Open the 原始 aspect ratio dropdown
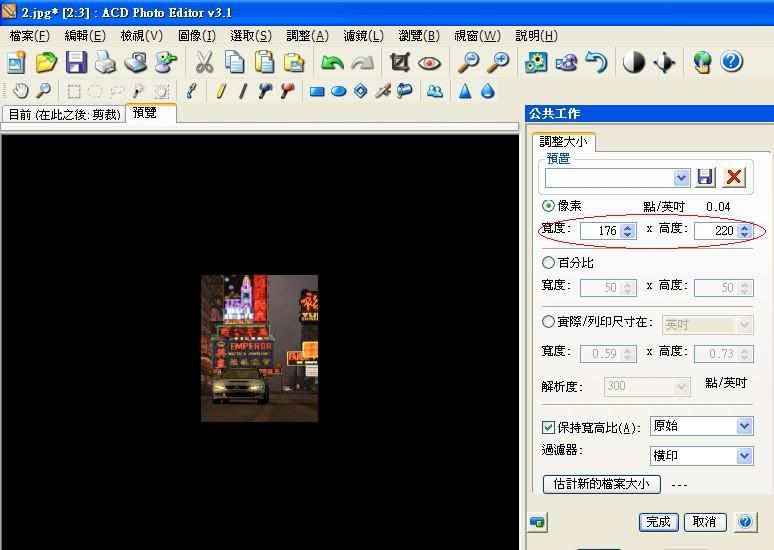This screenshot has height=550, width=774. coord(744,427)
